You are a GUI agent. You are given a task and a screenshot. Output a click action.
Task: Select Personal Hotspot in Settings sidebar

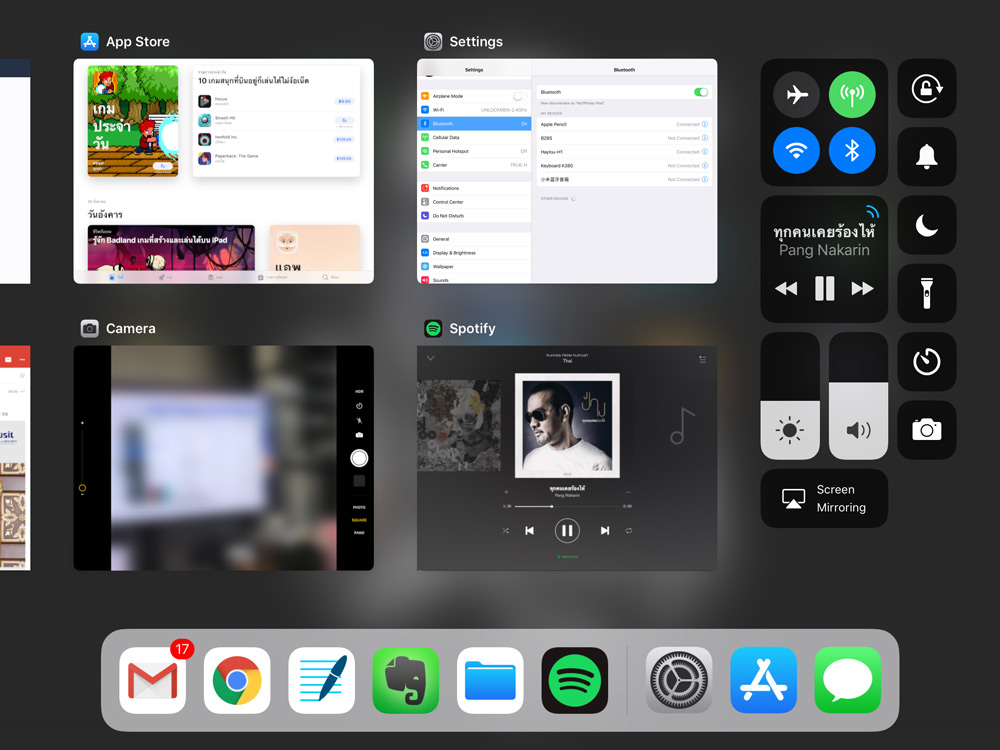pyautogui.click(x=474, y=151)
